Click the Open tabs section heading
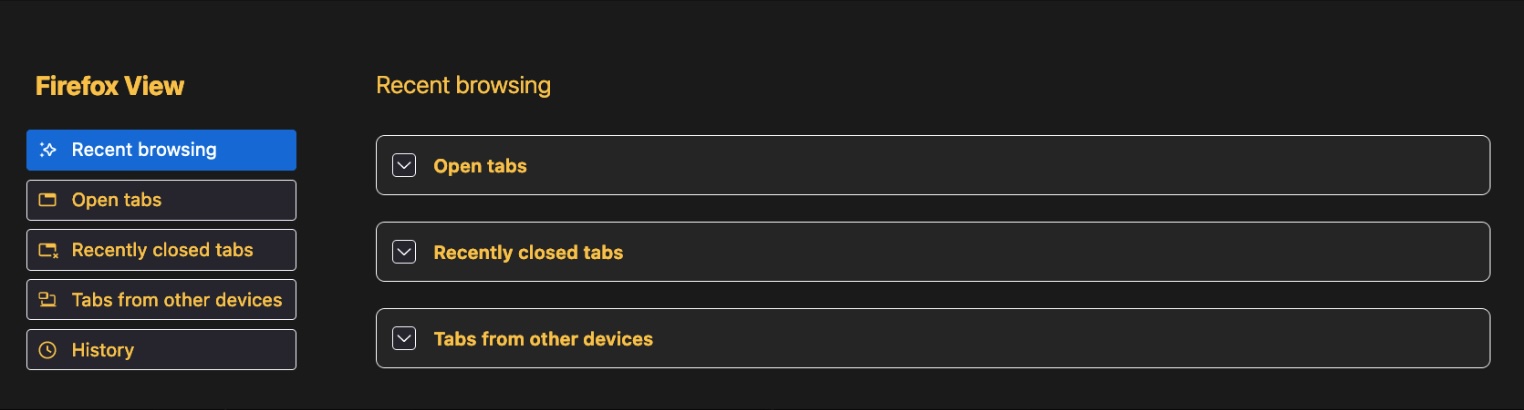Screen dimensions: 1524x410 point(480,166)
